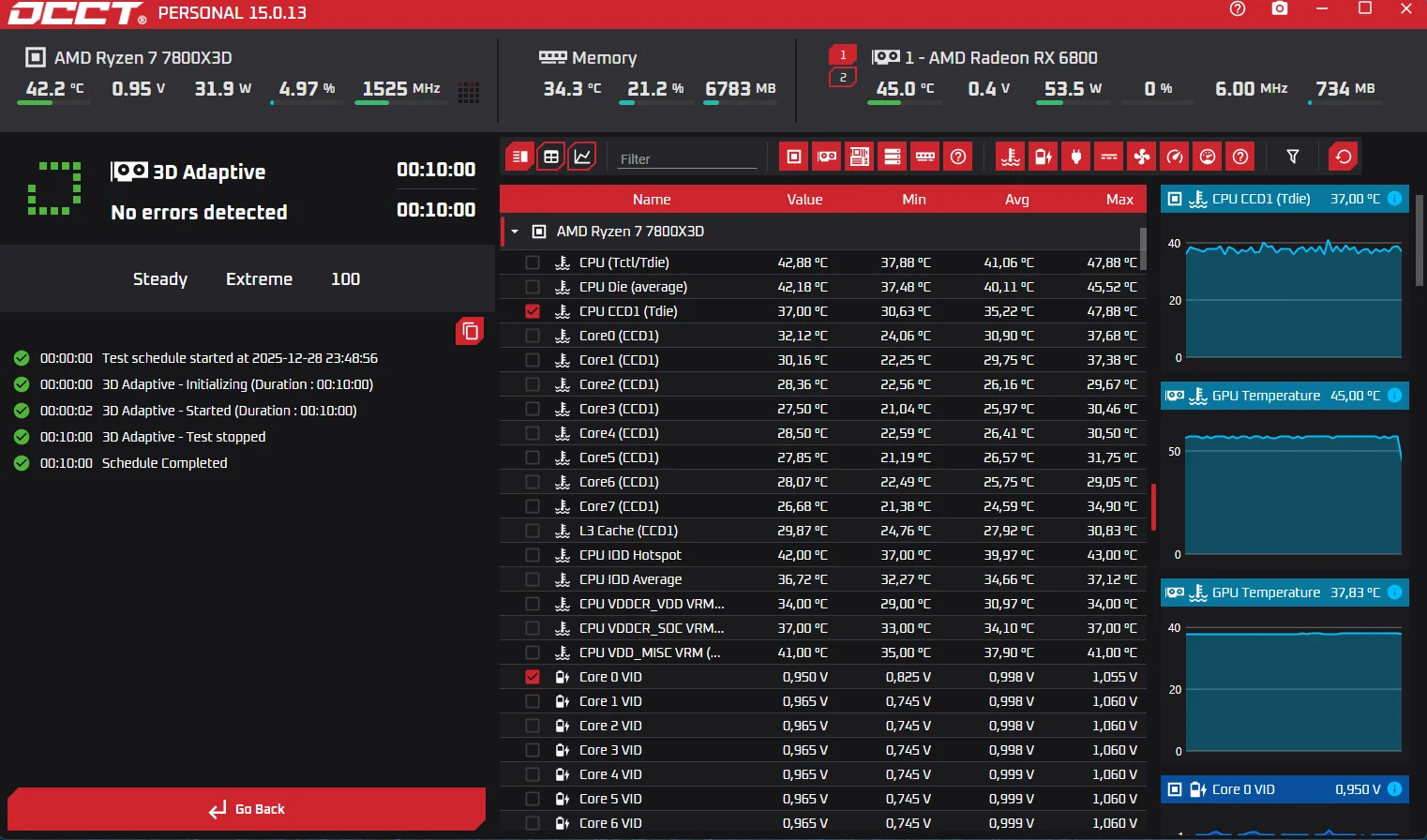1427x840 pixels.
Task: Sort the table by Min column
Action: 914,200
